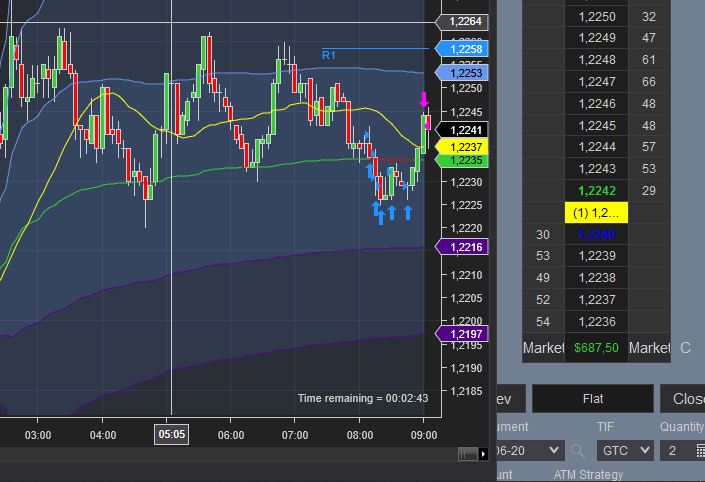Click the yellow 1,2237 price marker

coord(462,147)
